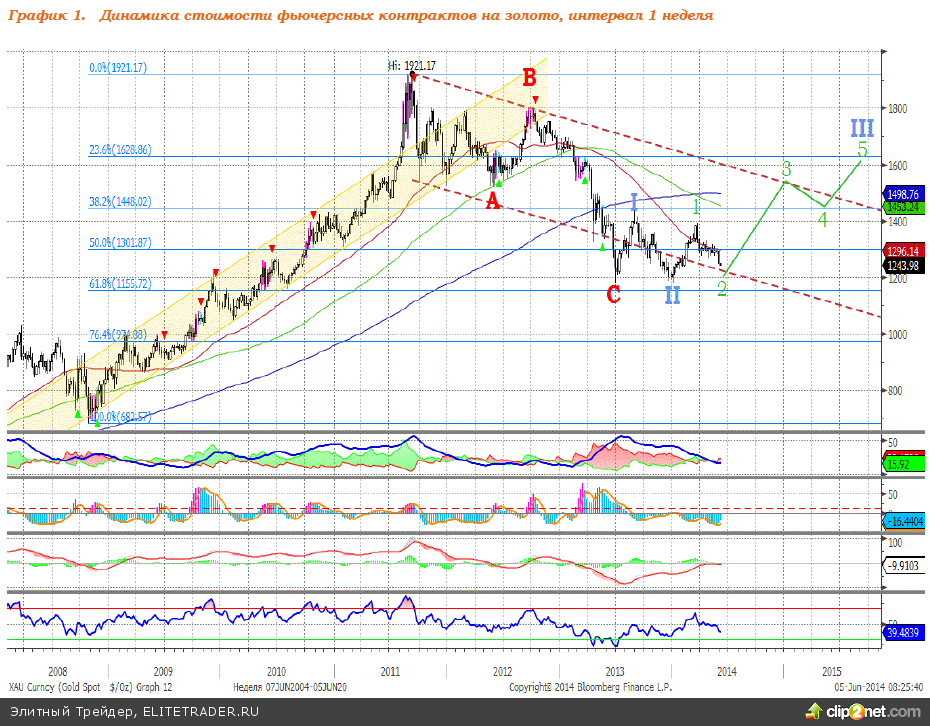Select the -16.4404 indicator value tag
Screen dimensions: 930x726
point(904,521)
